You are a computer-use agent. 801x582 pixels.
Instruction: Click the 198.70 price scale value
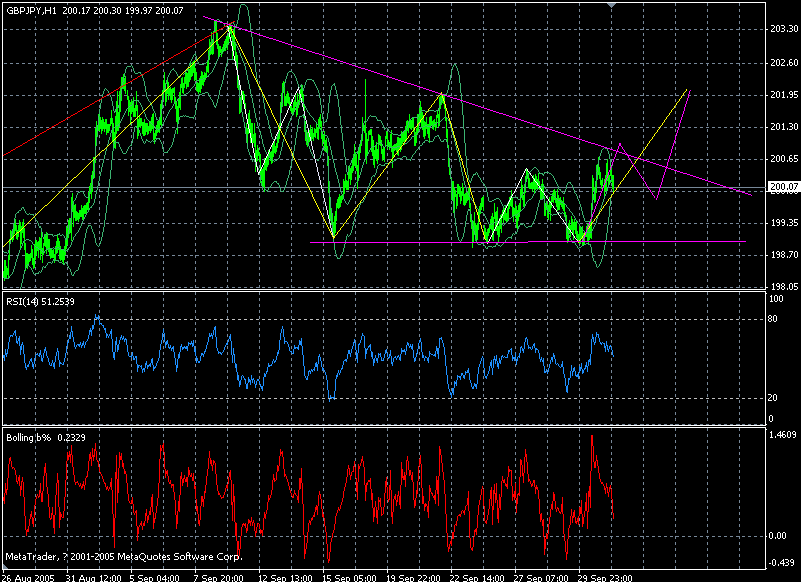(784, 254)
